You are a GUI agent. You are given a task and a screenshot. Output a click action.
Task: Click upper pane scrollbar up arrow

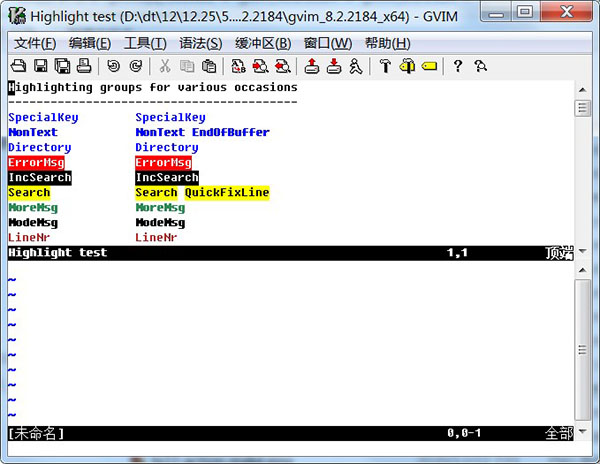[582, 90]
